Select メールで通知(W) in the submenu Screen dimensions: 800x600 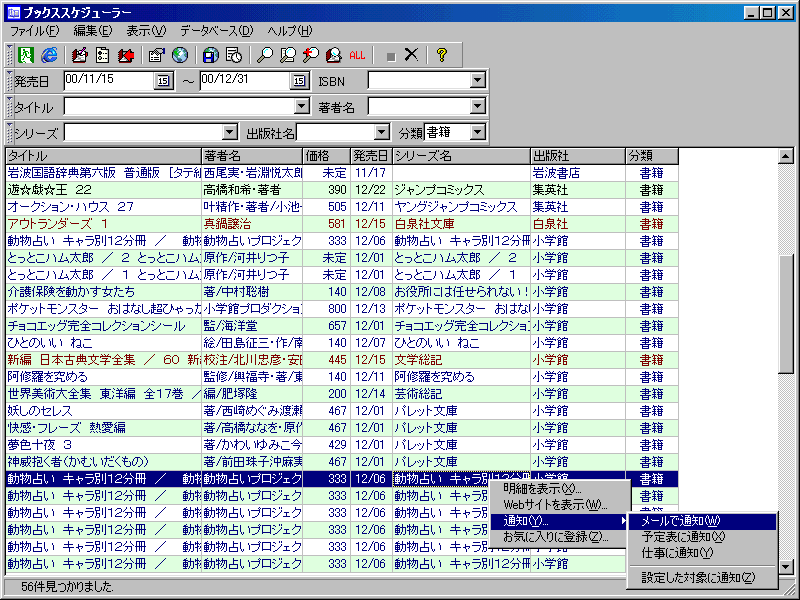click(703, 521)
